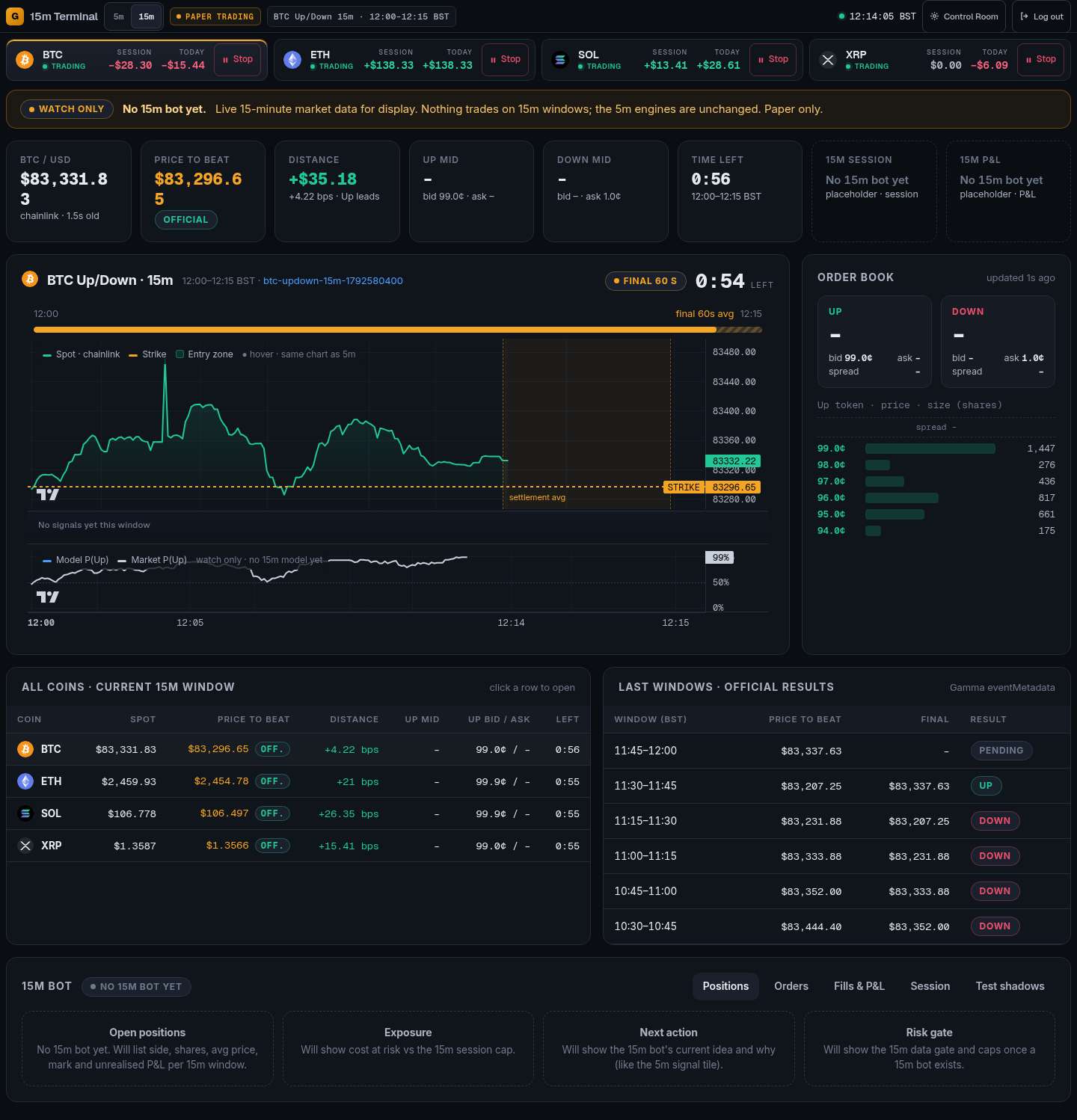This screenshot has height=1120, width=1077.
Task: Click the orange G terminal logo
Action: pos(15,16)
